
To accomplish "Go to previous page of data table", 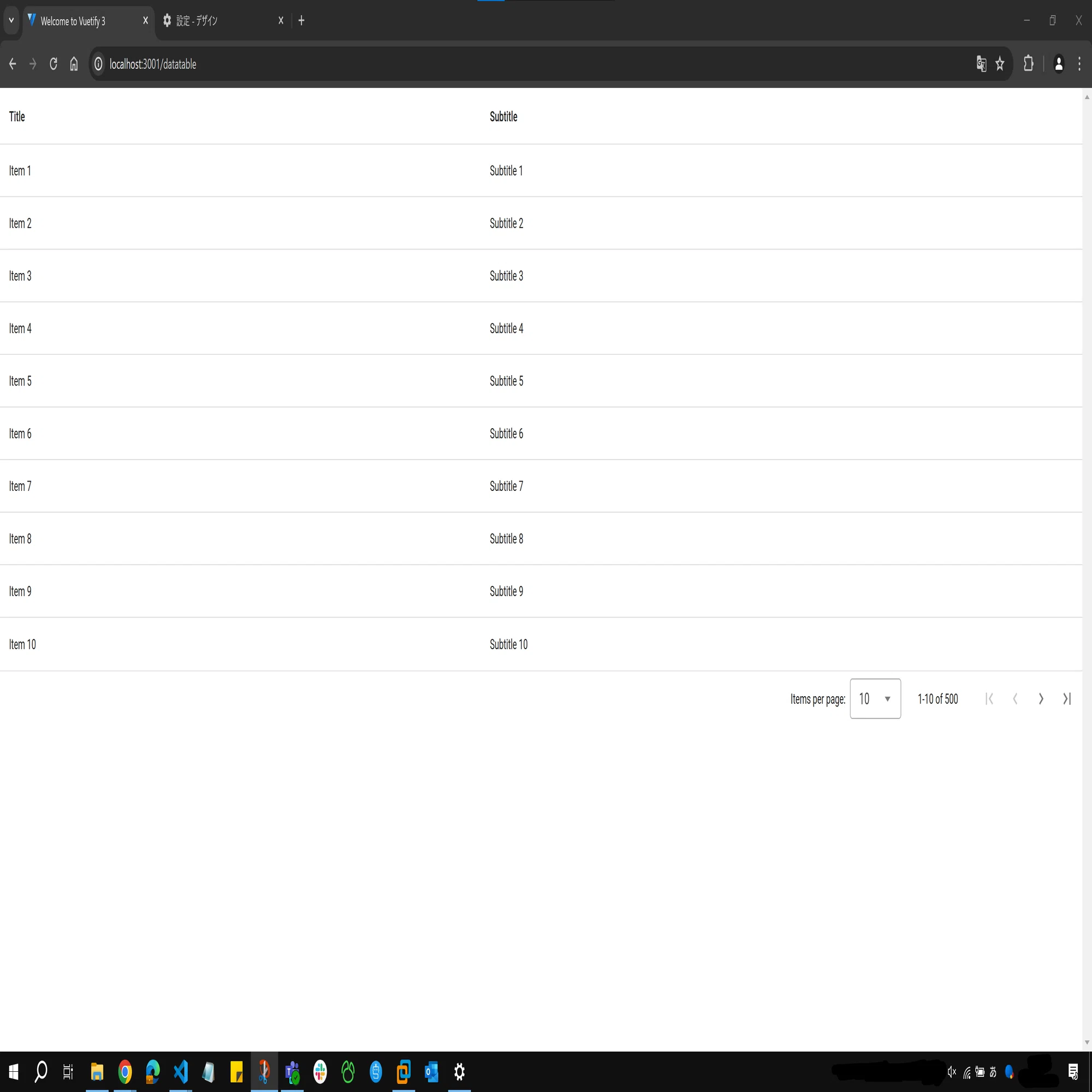I will pos(1015,699).
